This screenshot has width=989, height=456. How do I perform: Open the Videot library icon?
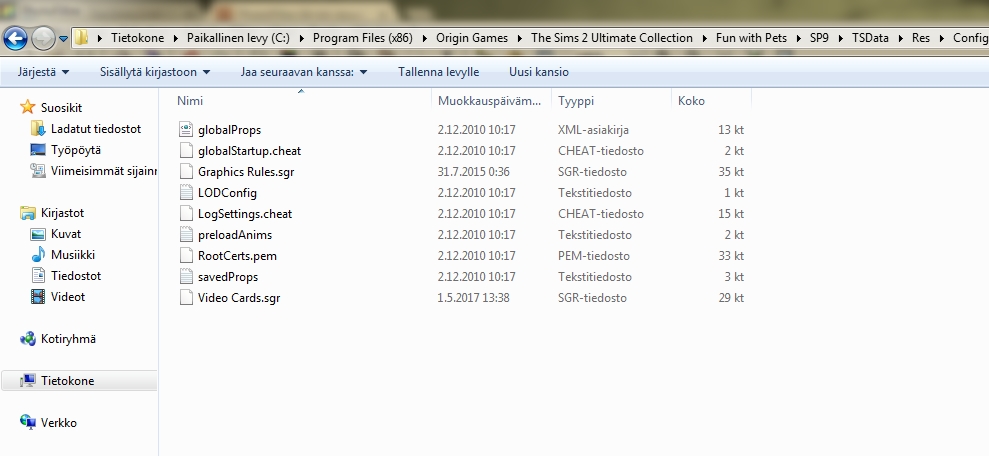pos(38,297)
